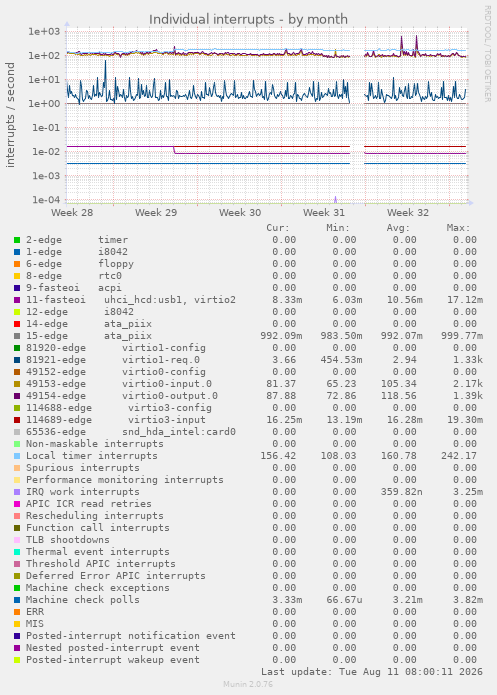Image resolution: width=497 pixels, height=695 pixels.
Task: Click the TLB shootdowns legend entry
Action: 67,540
